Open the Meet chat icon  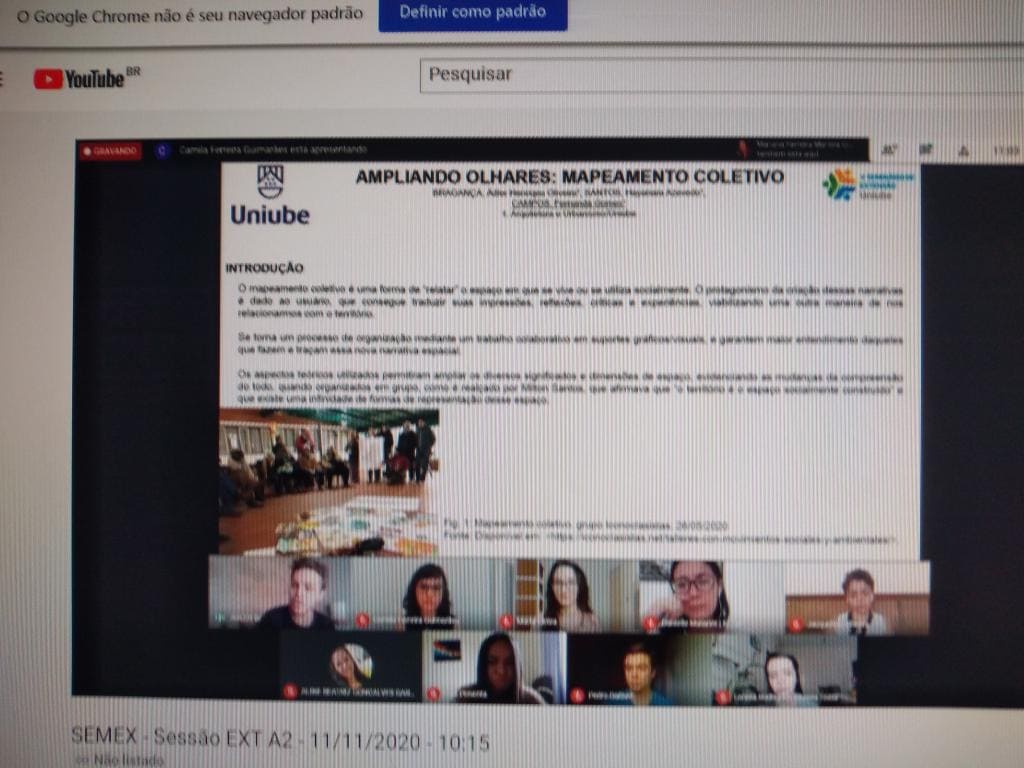point(925,150)
